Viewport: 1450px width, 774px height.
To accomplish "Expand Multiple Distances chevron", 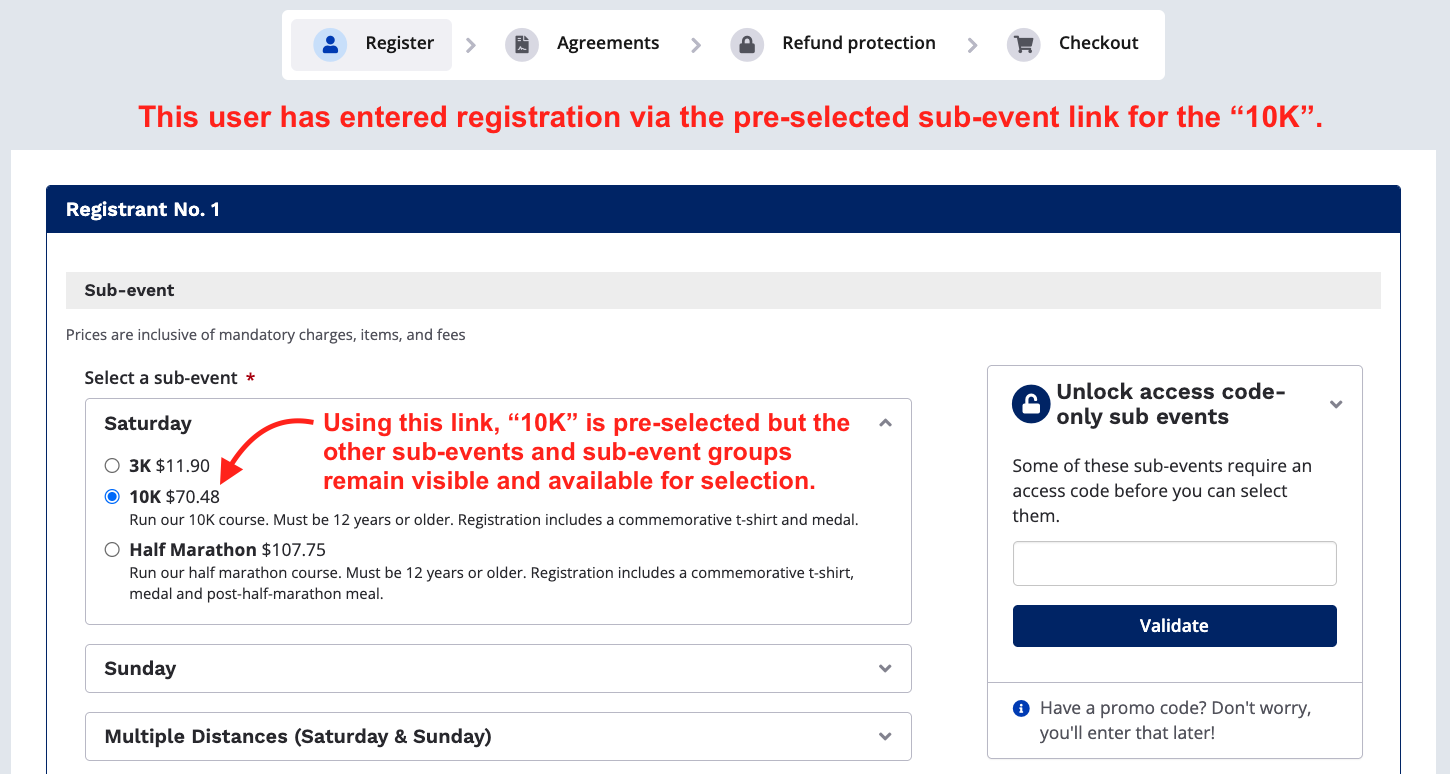I will pyautogui.click(x=885, y=737).
